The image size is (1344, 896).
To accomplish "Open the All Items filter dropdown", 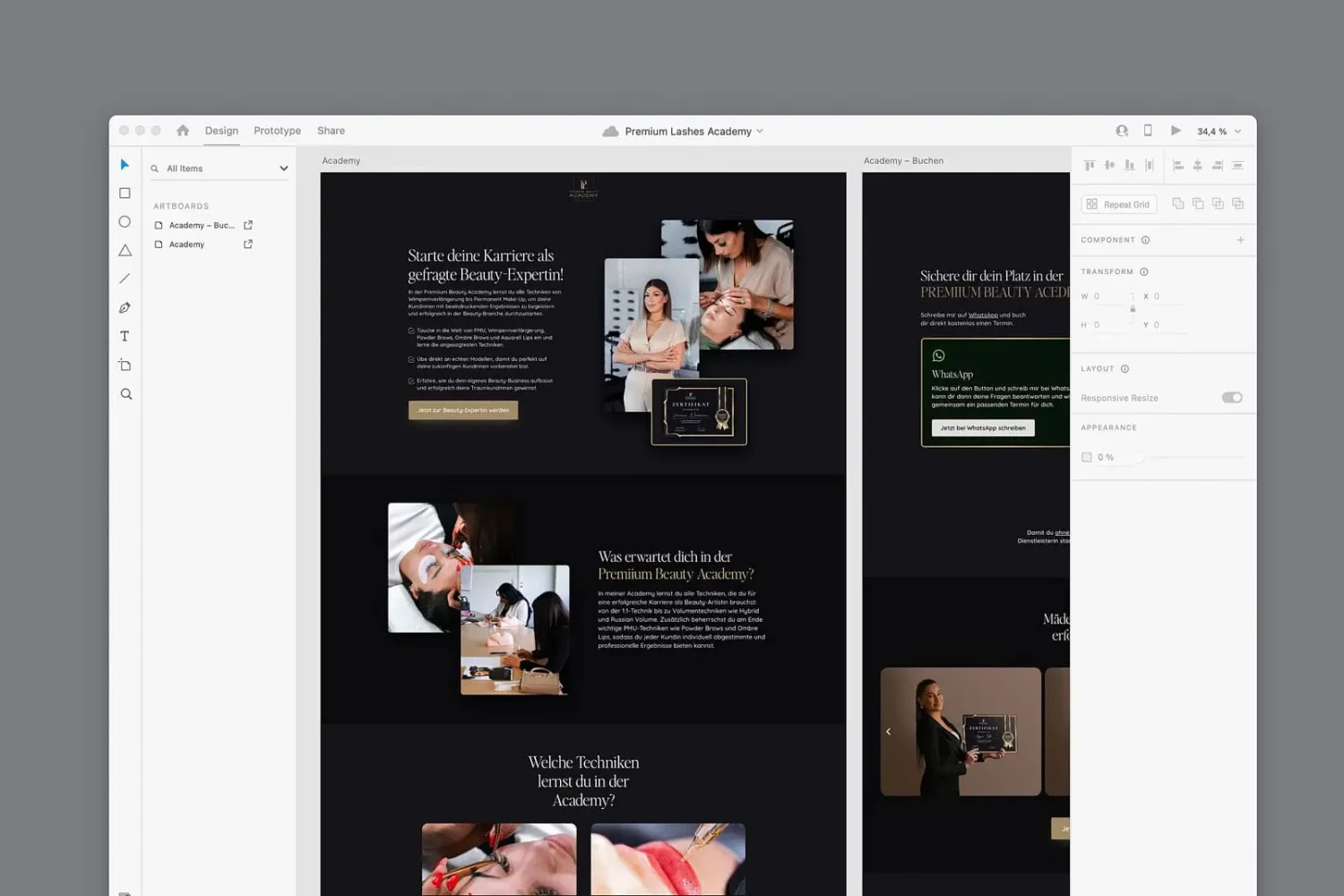I will click(283, 168).
